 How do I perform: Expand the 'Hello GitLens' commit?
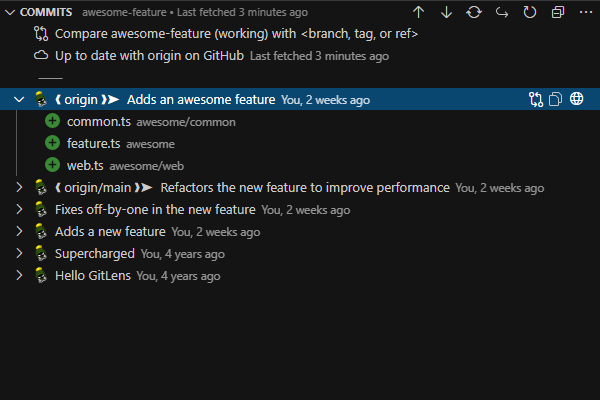[x=19, y=275]
